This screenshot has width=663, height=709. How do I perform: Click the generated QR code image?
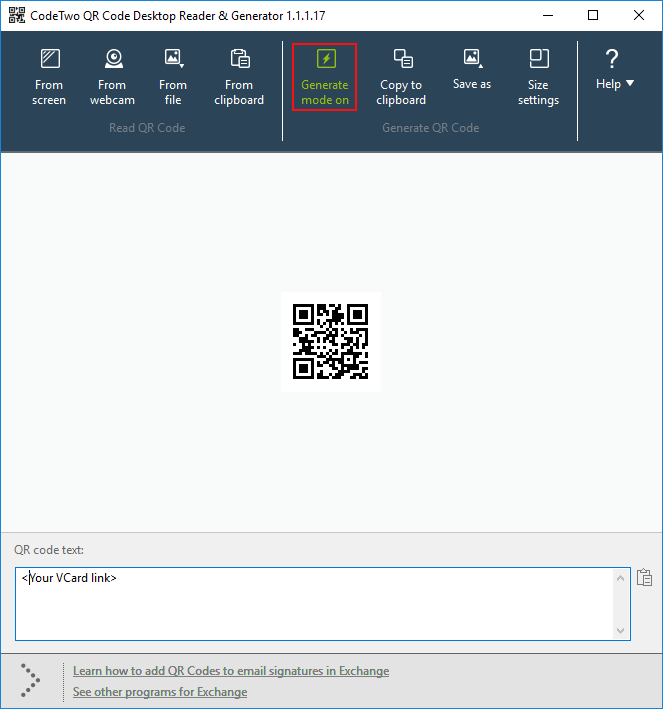pyautogui.click(x=331, y=341)
